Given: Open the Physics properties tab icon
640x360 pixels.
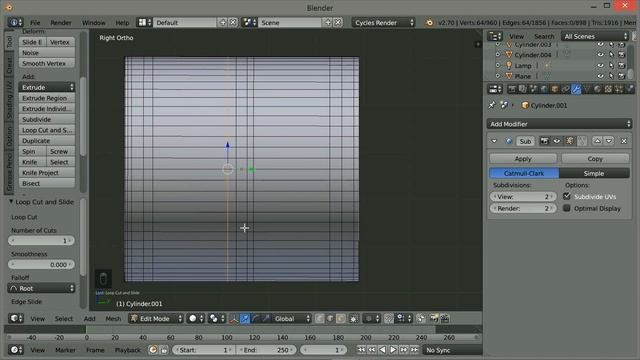Looking at the screenshot, I should [629, 89].
